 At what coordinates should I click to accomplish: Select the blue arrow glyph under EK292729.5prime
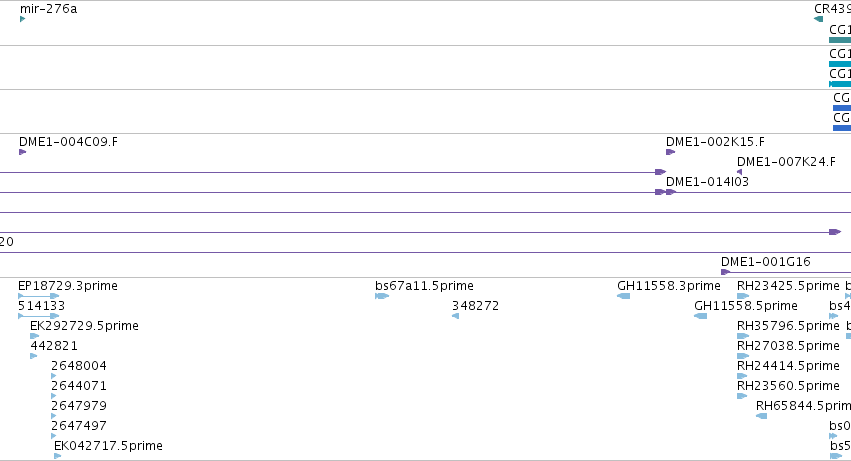[x=35, y=336]
